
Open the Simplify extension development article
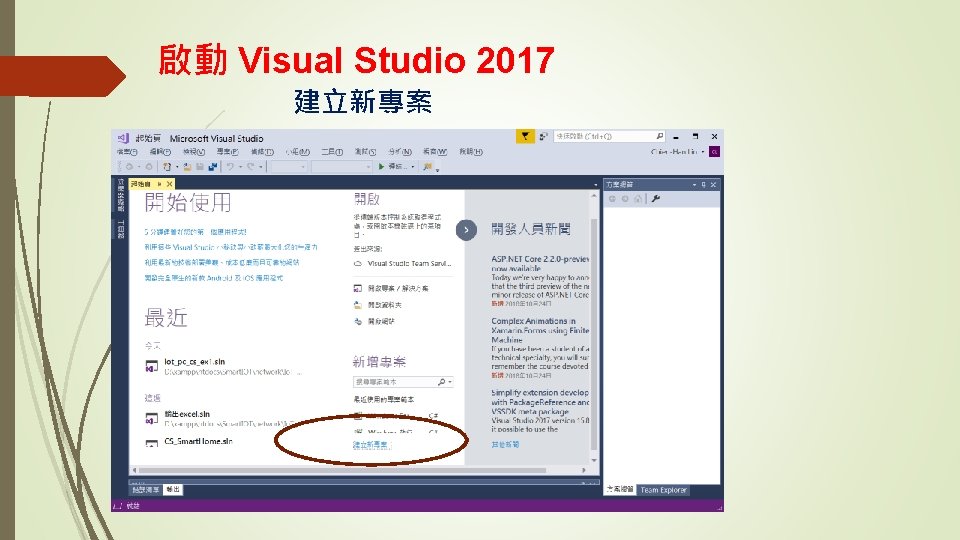point(540,402)
